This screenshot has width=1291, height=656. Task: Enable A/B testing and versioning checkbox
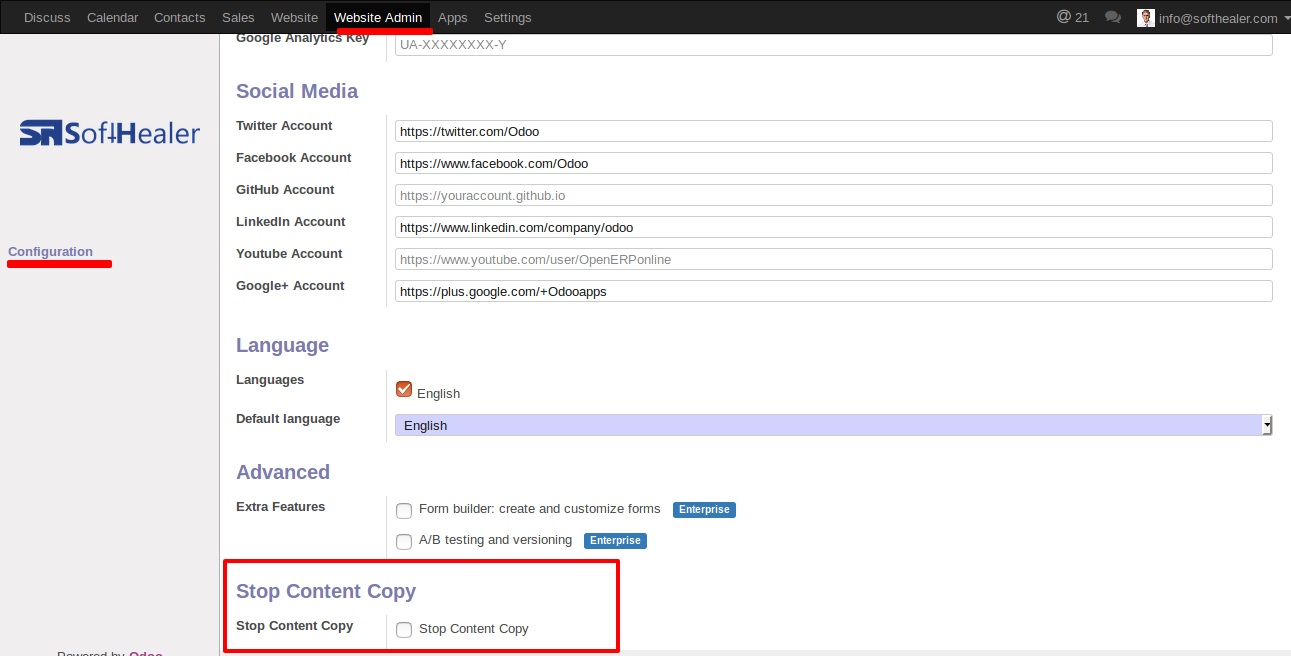click(x=404, y=542)
